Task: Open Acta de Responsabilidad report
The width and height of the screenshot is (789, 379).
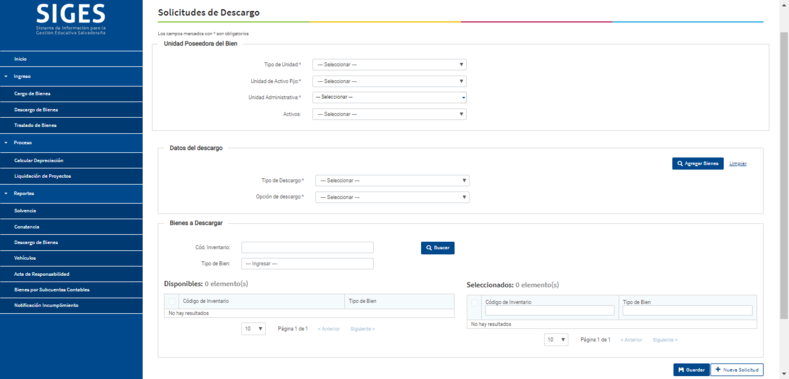Action: (71, 274)
